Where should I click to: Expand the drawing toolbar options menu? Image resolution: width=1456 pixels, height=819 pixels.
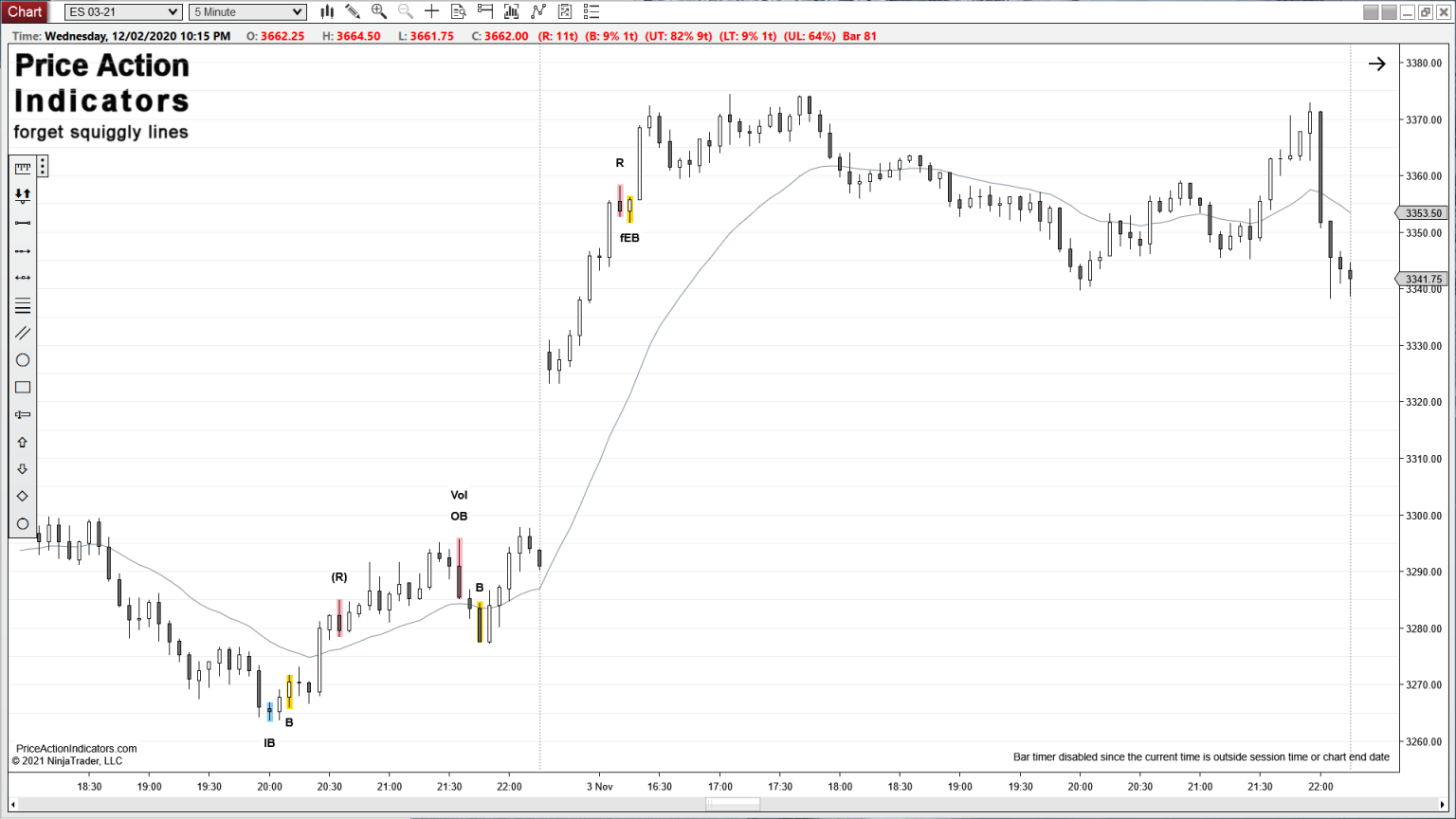tap(43, 165)
